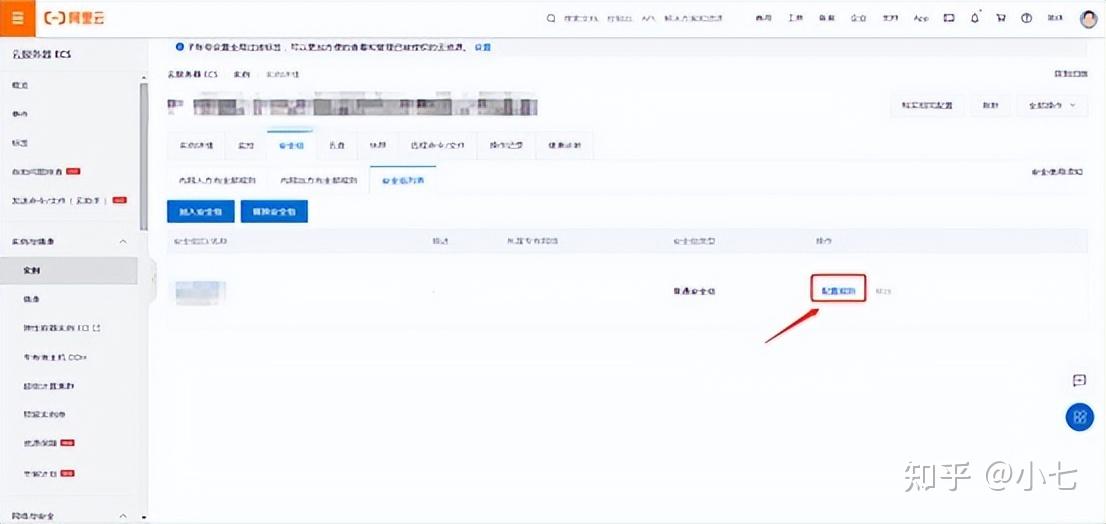The image size is (1106, 524).
Task: Switch to the 实例详情 tab
Action: [x=195, y=145]
